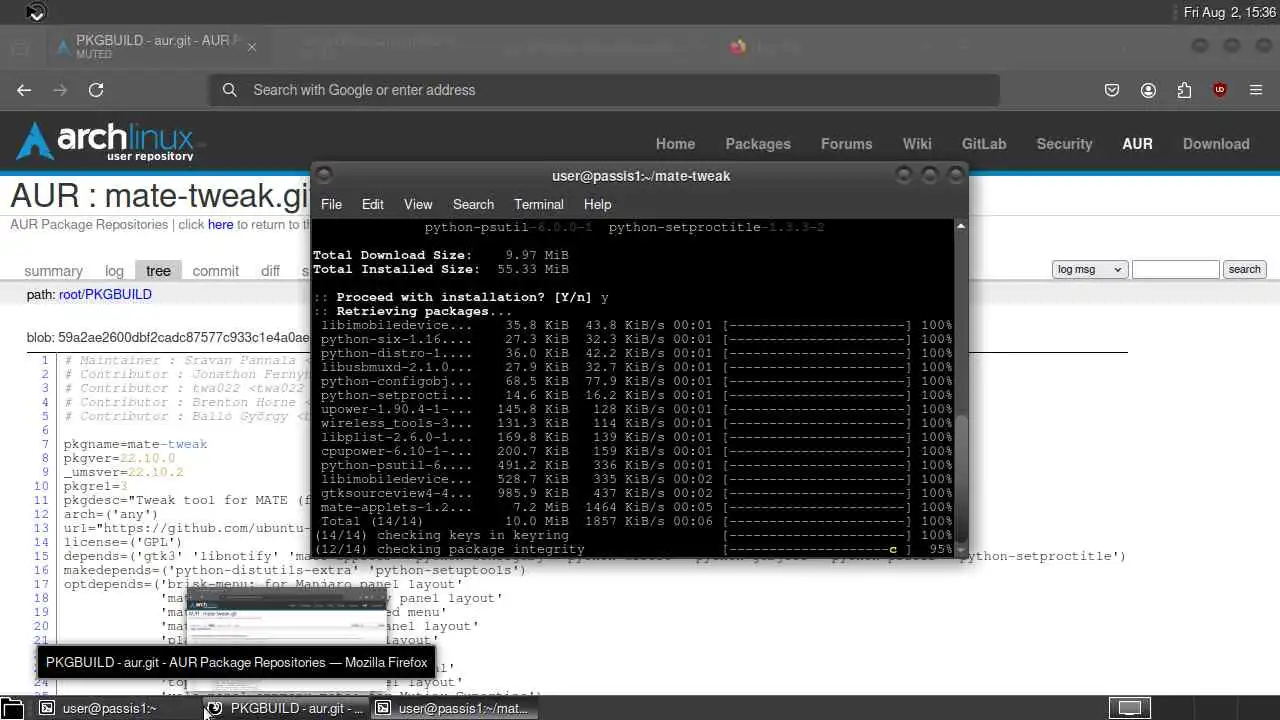Open the Home link on Arch navbar
Image resolution: width=1280 pixels, height=720 pixels.
(675, 144)
